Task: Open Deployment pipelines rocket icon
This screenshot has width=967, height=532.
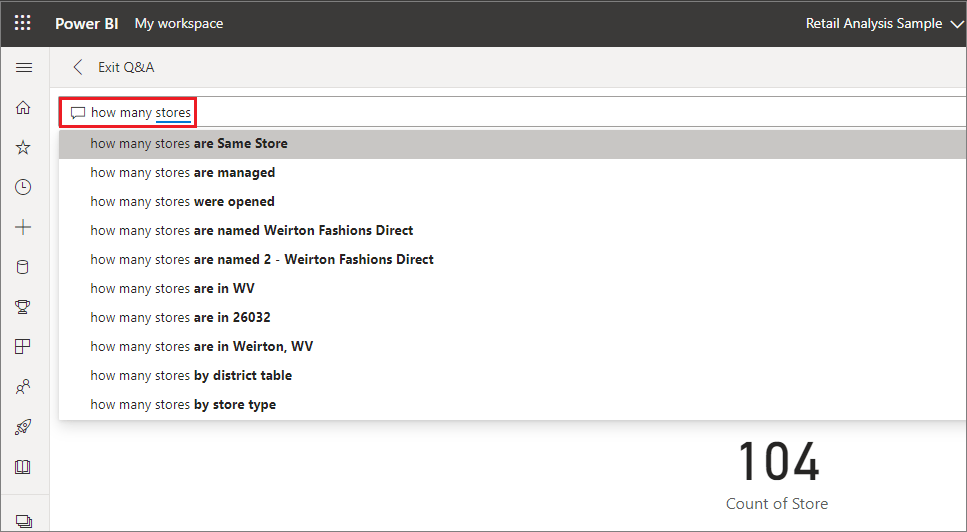Action: click(23, 427)
